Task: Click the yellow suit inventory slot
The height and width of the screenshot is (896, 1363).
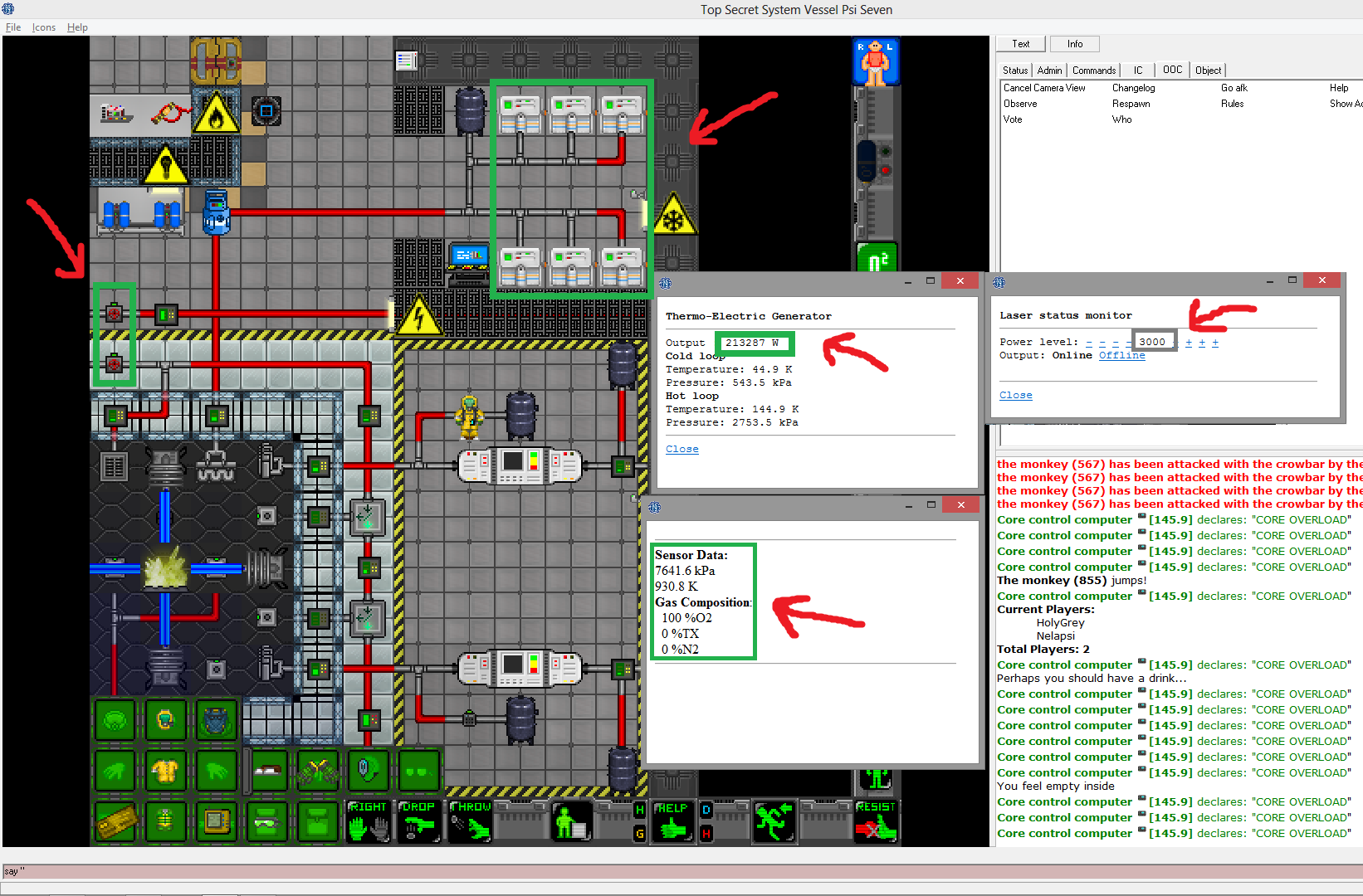Action: 165,772
